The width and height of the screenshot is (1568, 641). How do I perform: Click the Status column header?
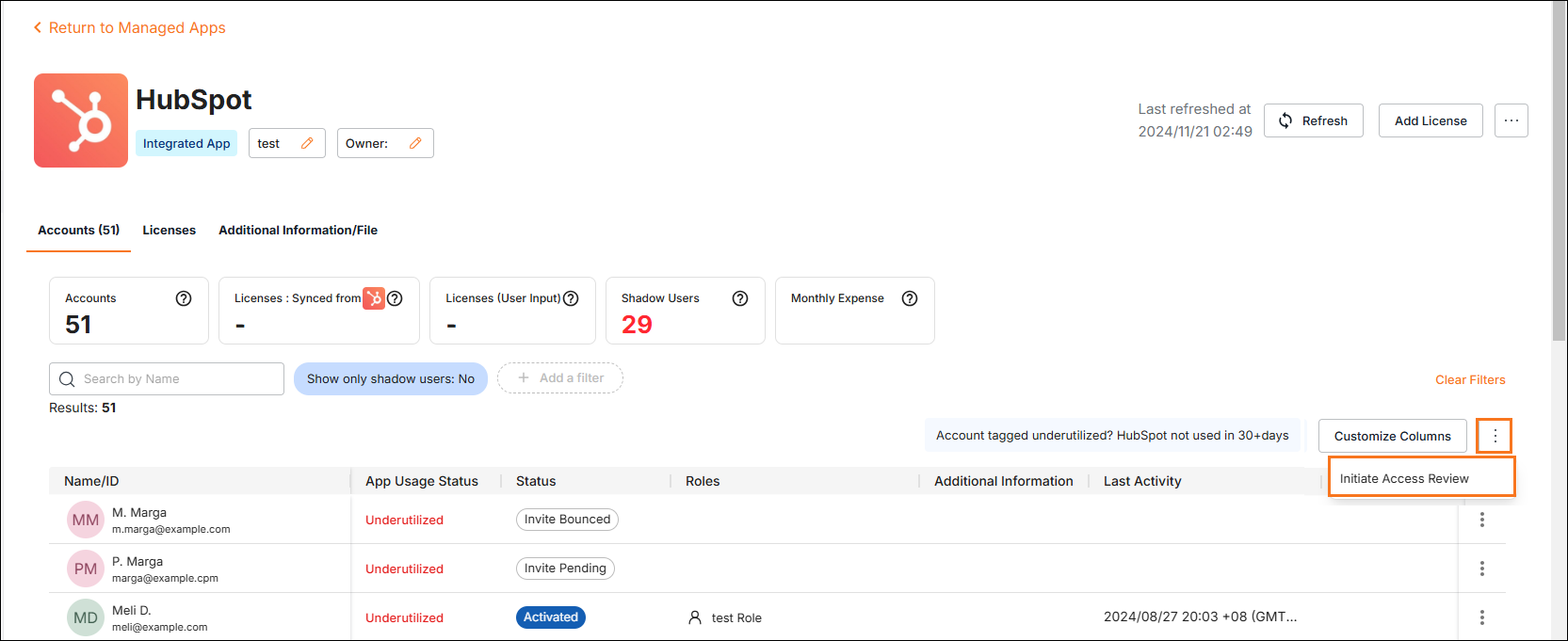point(536,481)
